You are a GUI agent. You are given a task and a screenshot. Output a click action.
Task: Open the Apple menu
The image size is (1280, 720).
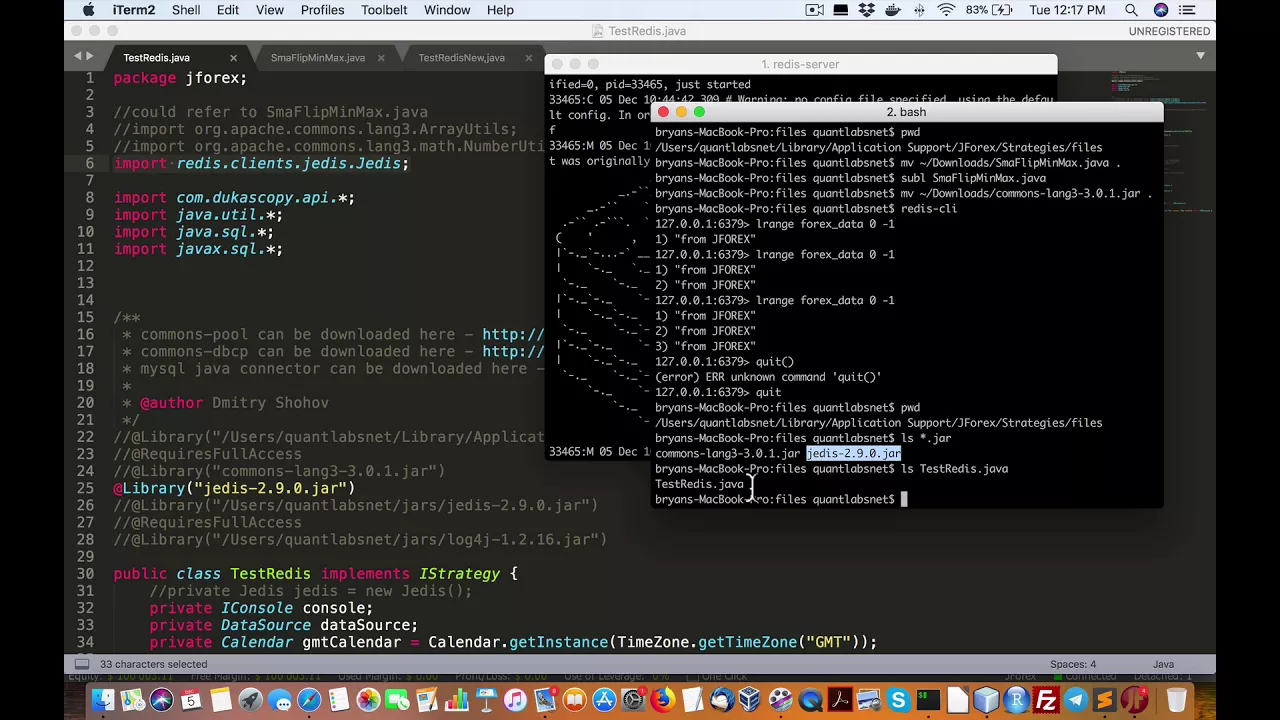pos(89,10)
